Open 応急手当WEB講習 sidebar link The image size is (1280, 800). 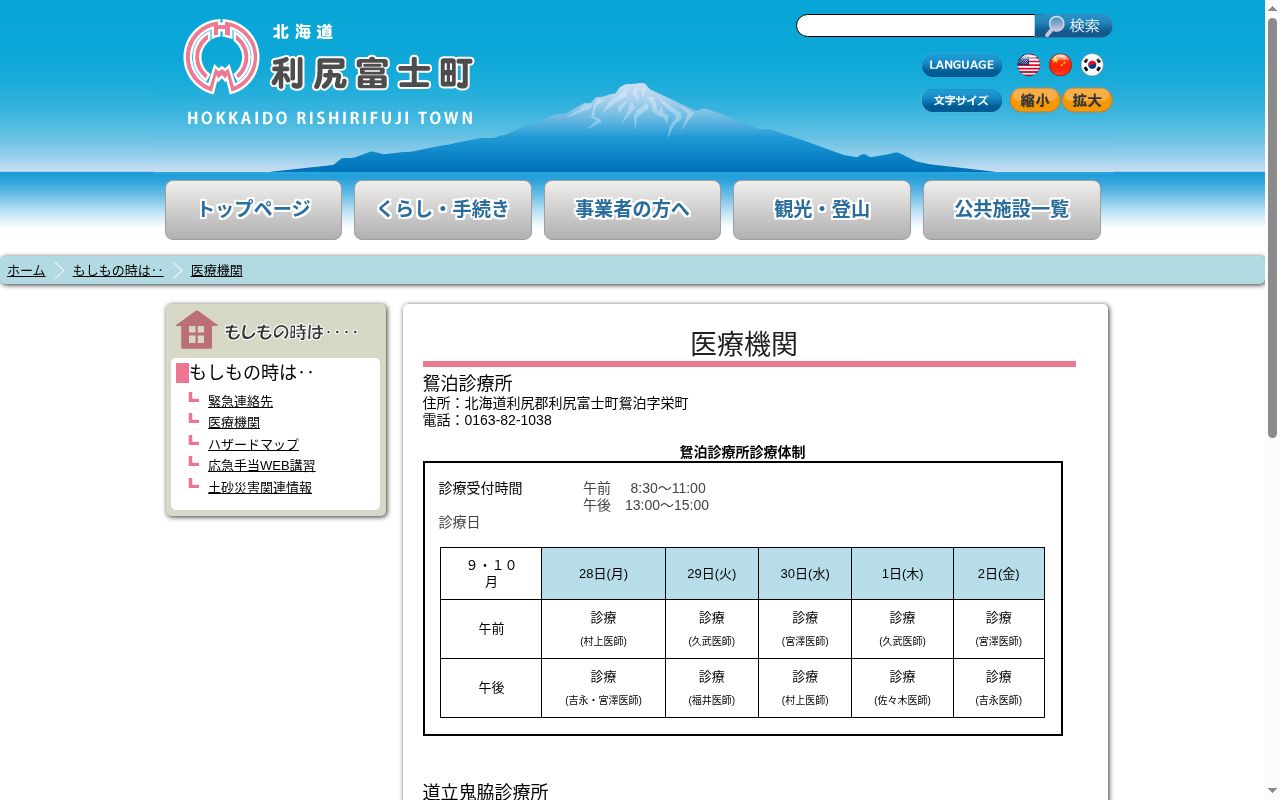pyautogui.click(x=261, y=466)
